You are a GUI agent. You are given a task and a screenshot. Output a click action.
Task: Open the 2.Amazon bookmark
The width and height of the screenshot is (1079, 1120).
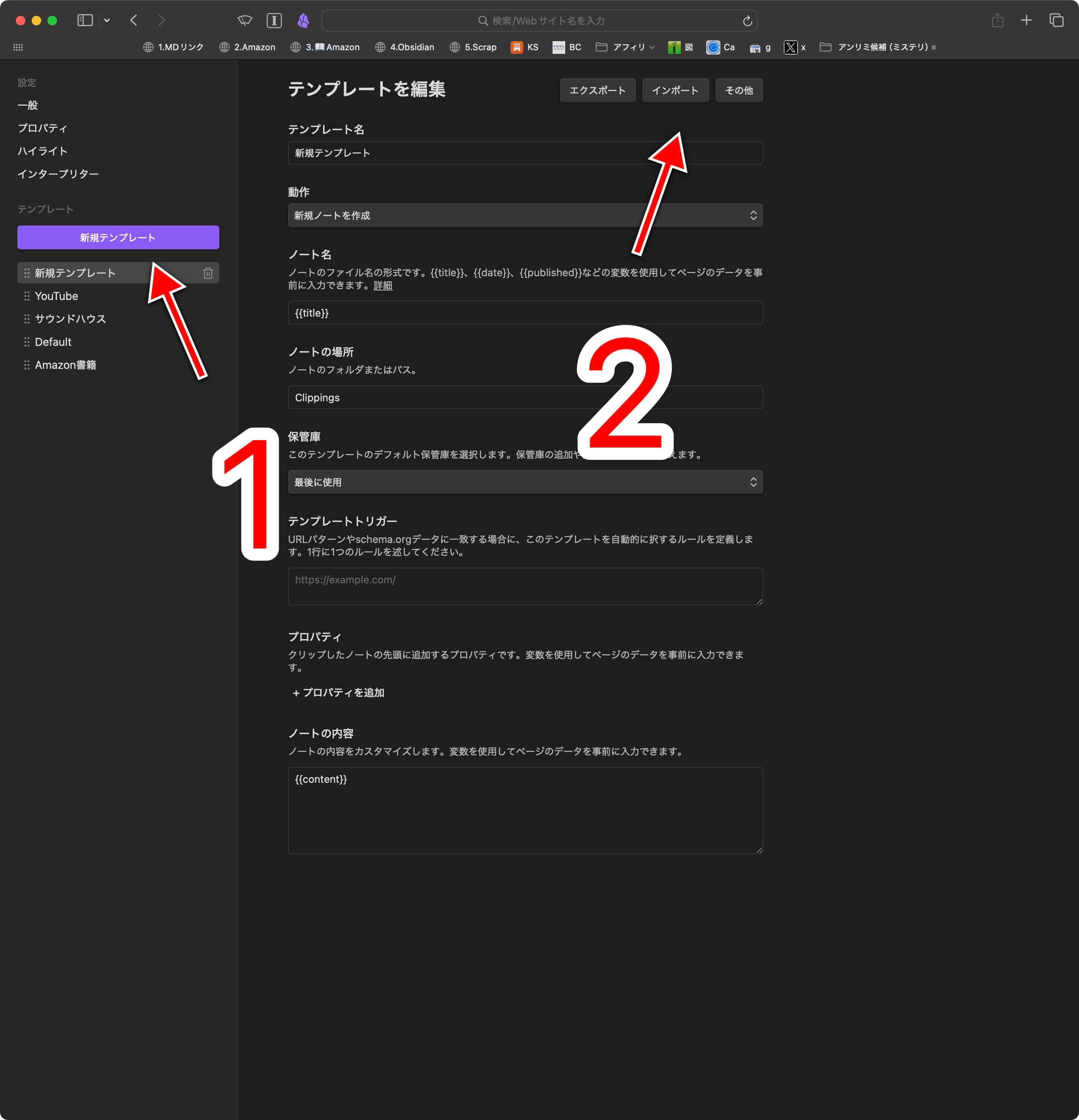[247, 47]
